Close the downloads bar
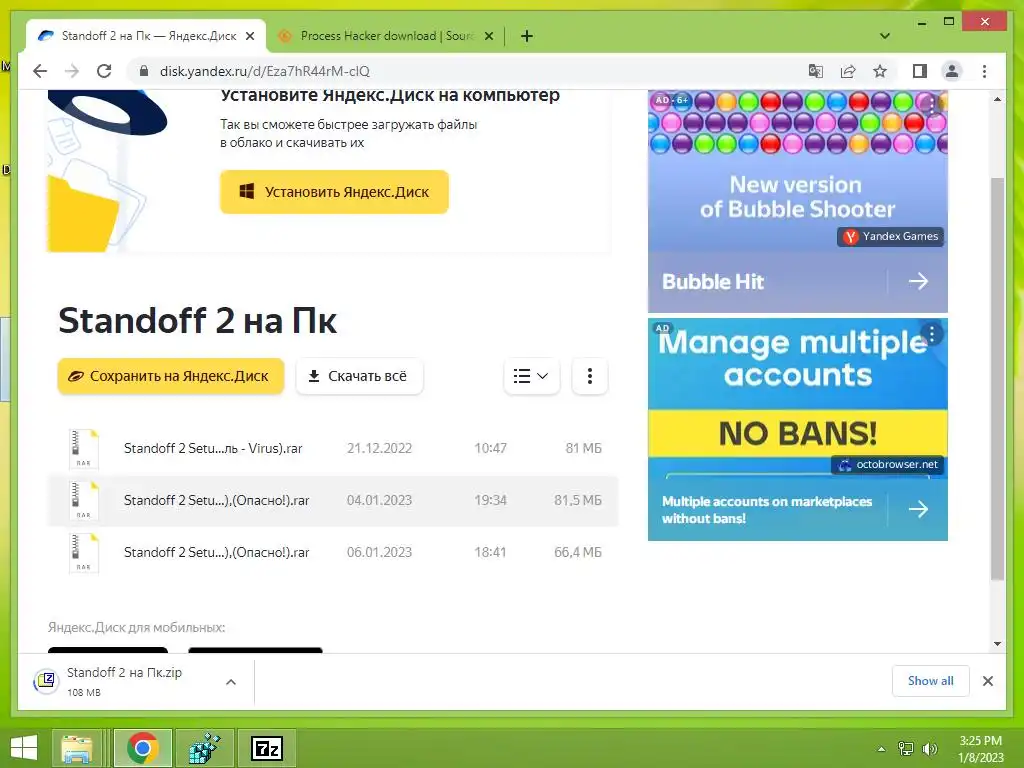 [987, 681]
